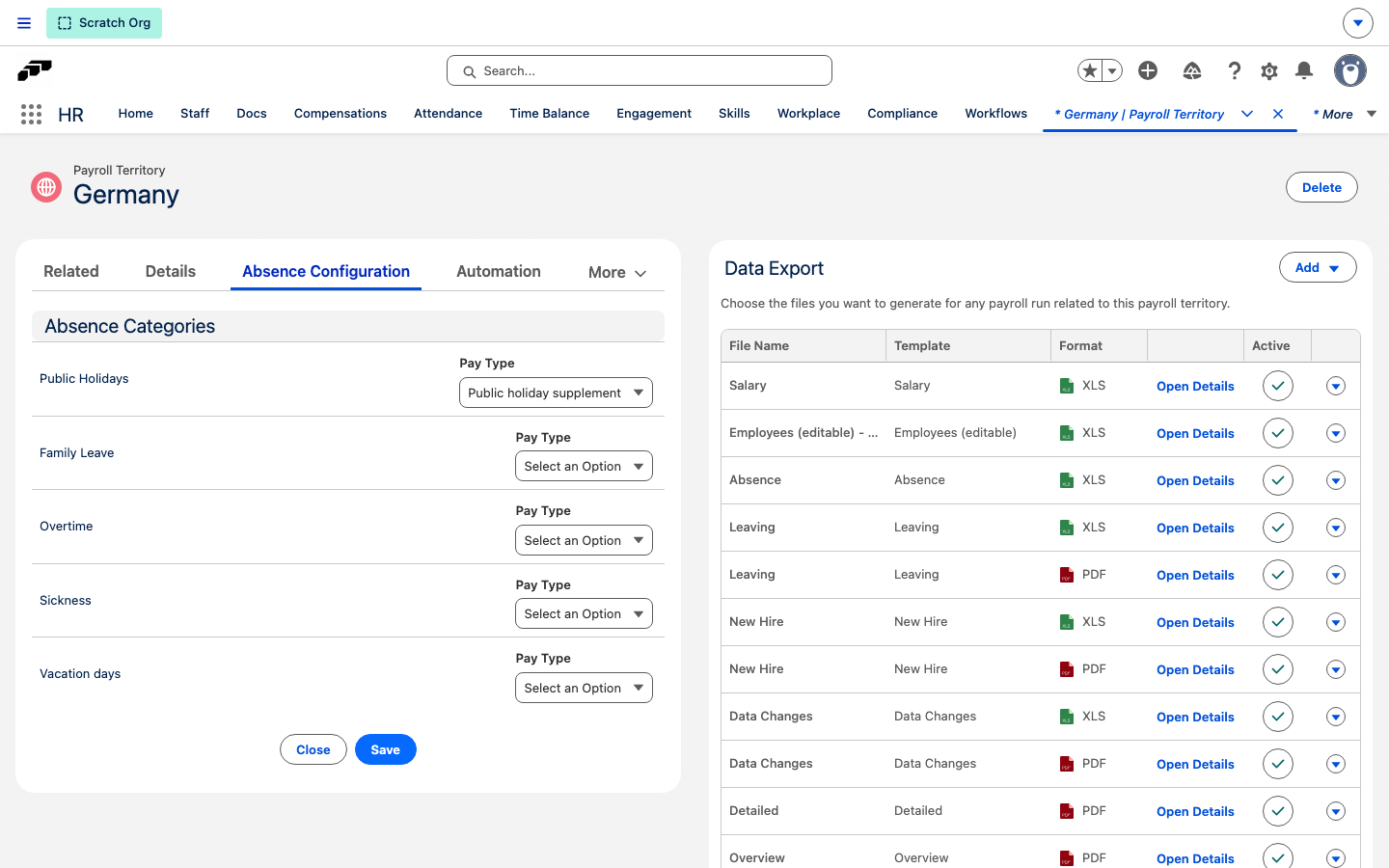The image size is (1389, 868).
Task: Open the Trailhead guidance icon
Action: 1192,70
